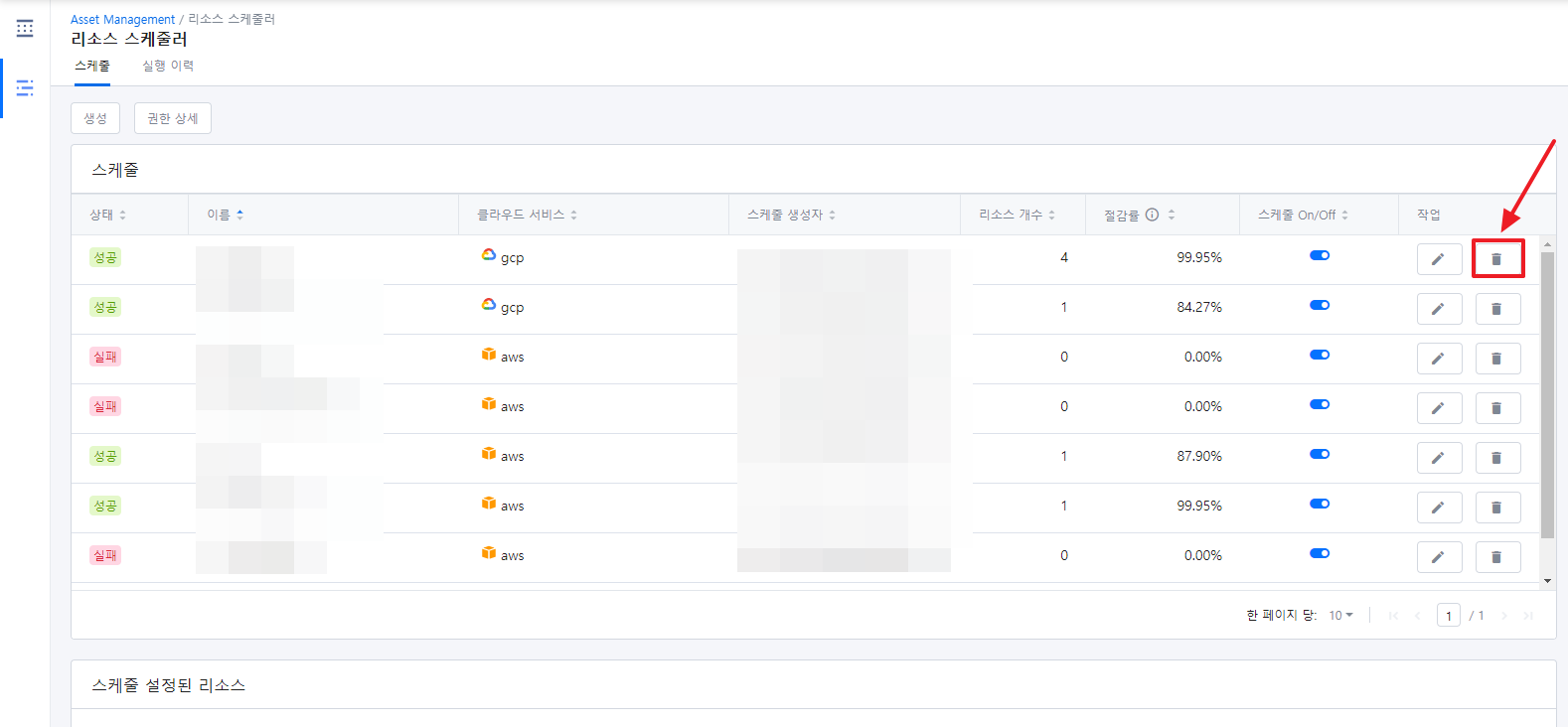Toggle schedule switch in last aws row

coord(1319,554)
